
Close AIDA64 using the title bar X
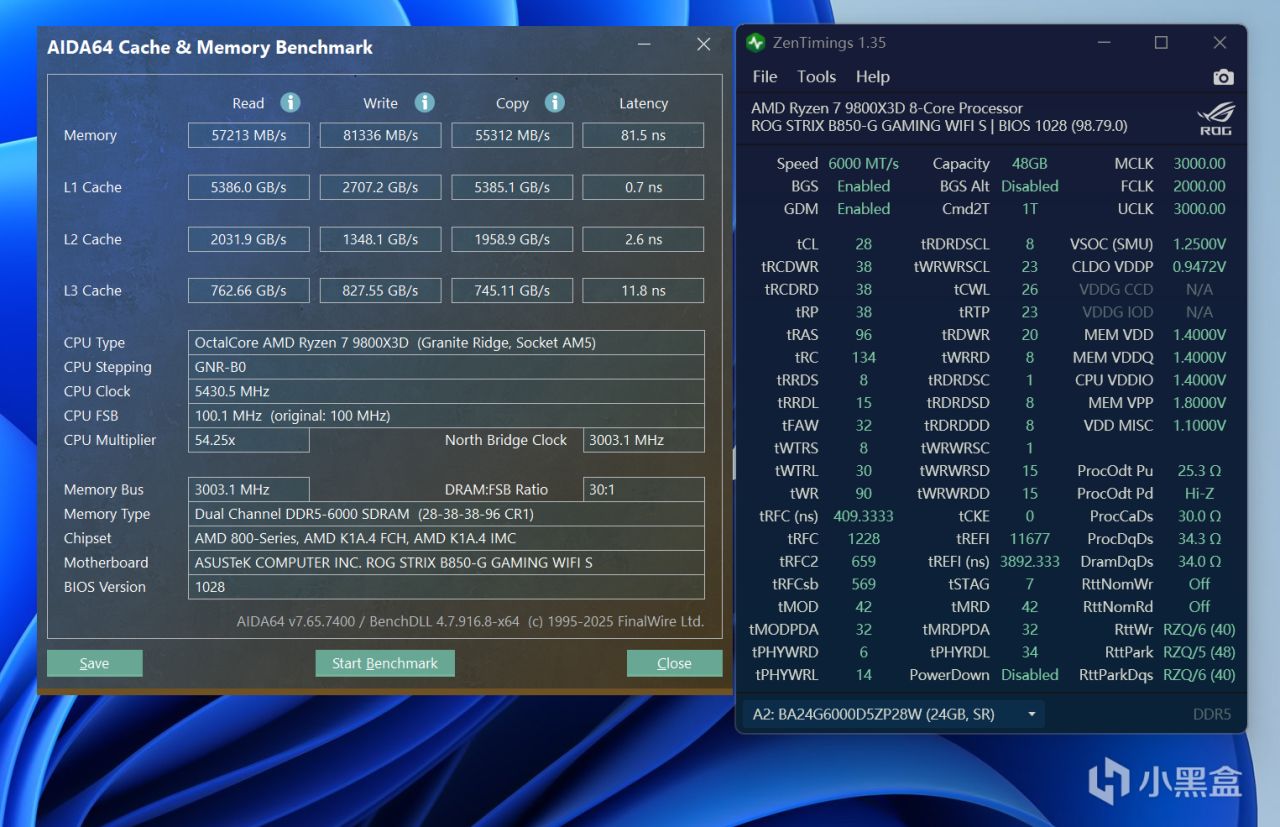[703, 45]
